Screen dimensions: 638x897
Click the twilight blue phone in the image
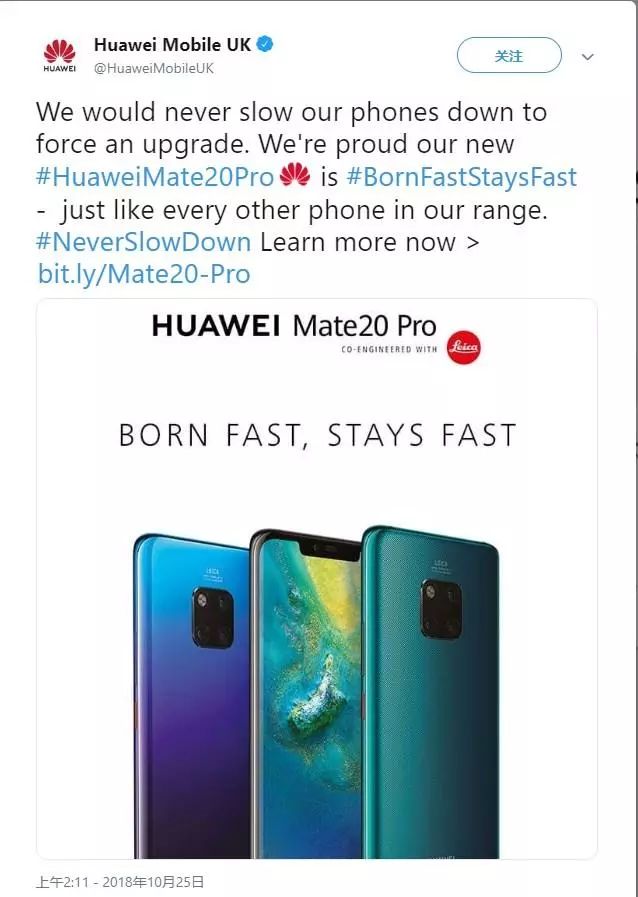(191, 696)
